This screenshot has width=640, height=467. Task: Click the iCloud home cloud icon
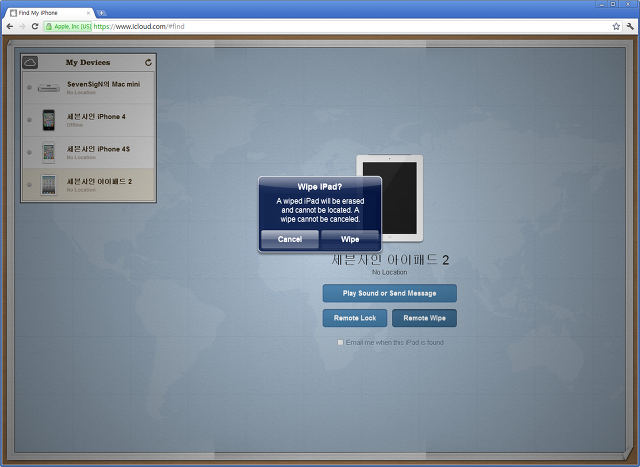(30, 62)
